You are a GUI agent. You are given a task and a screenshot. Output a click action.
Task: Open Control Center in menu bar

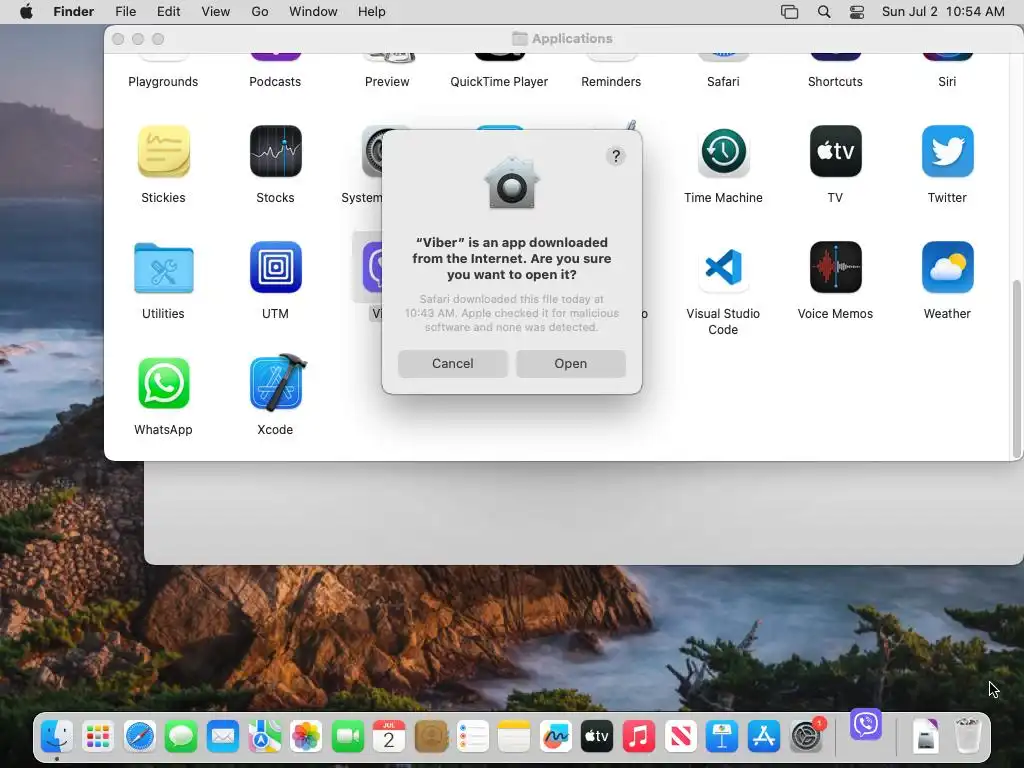pyautogui.click(x=857, y=12)
